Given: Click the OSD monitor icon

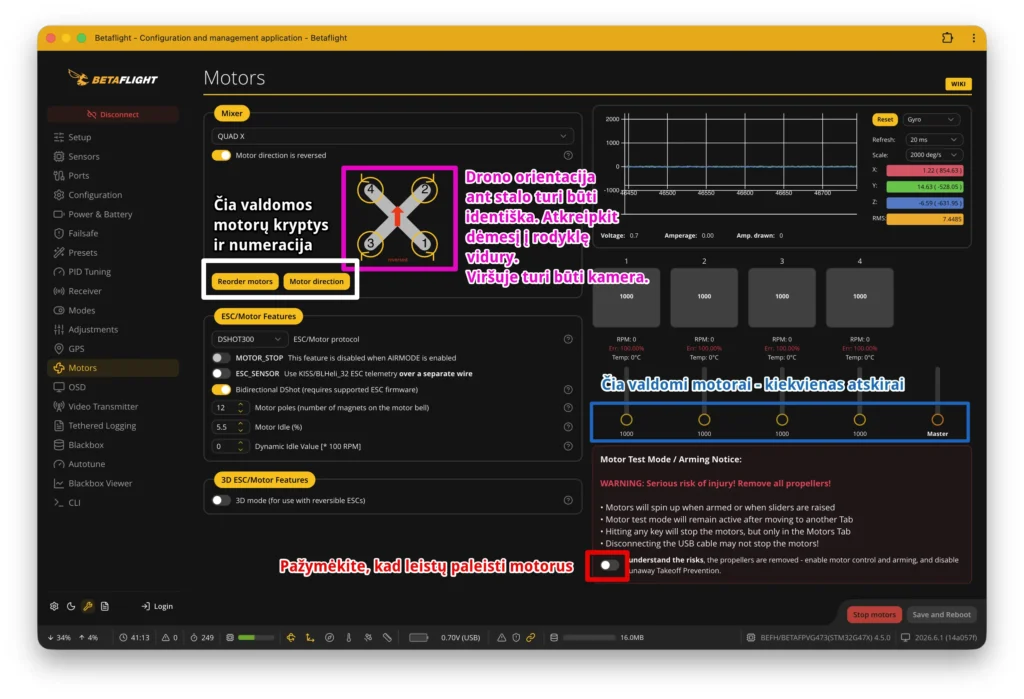Looking at the screenshot, I should pos(59,387).
